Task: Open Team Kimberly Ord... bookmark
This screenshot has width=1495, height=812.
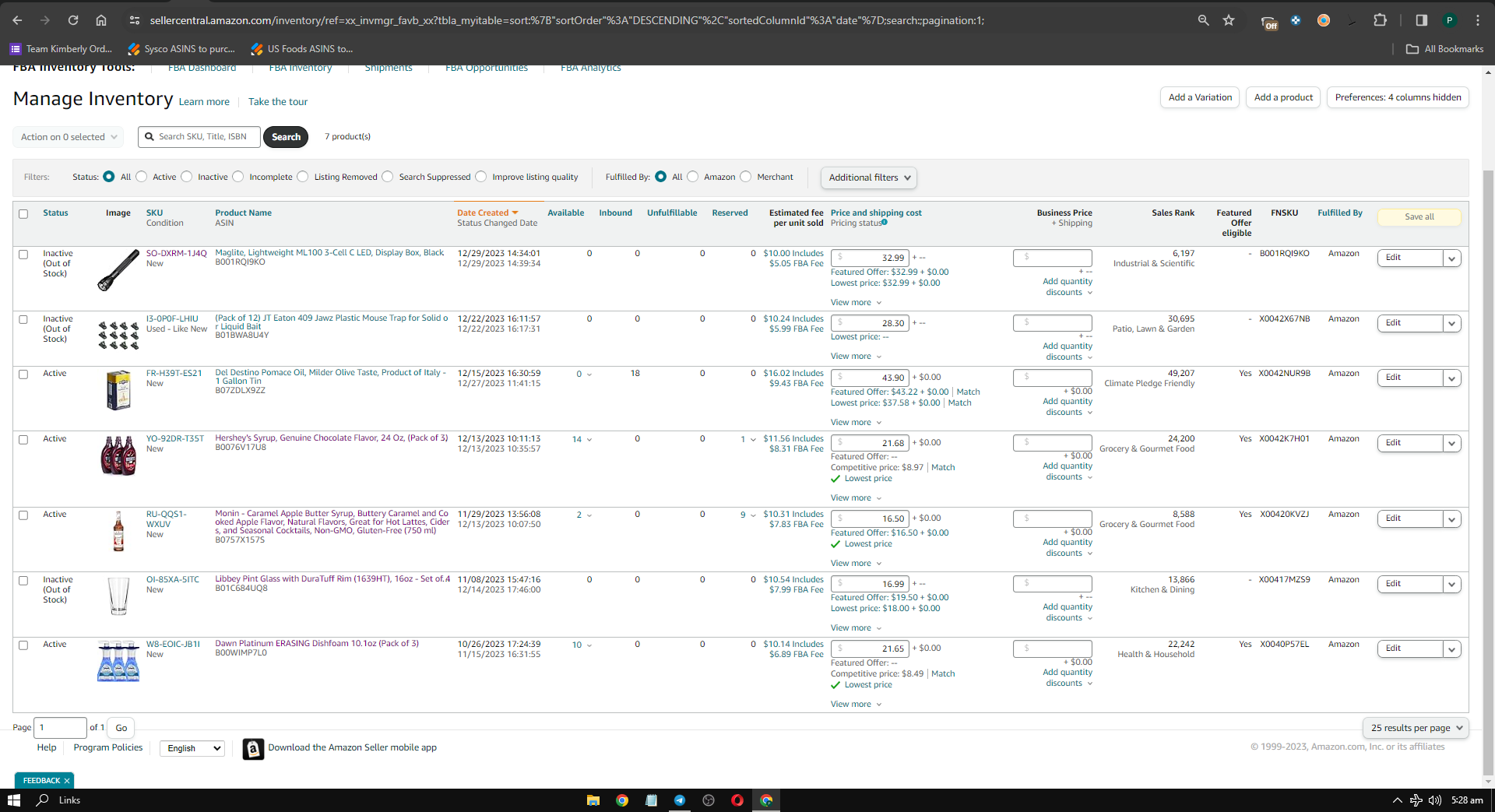Action: (61, 49)
